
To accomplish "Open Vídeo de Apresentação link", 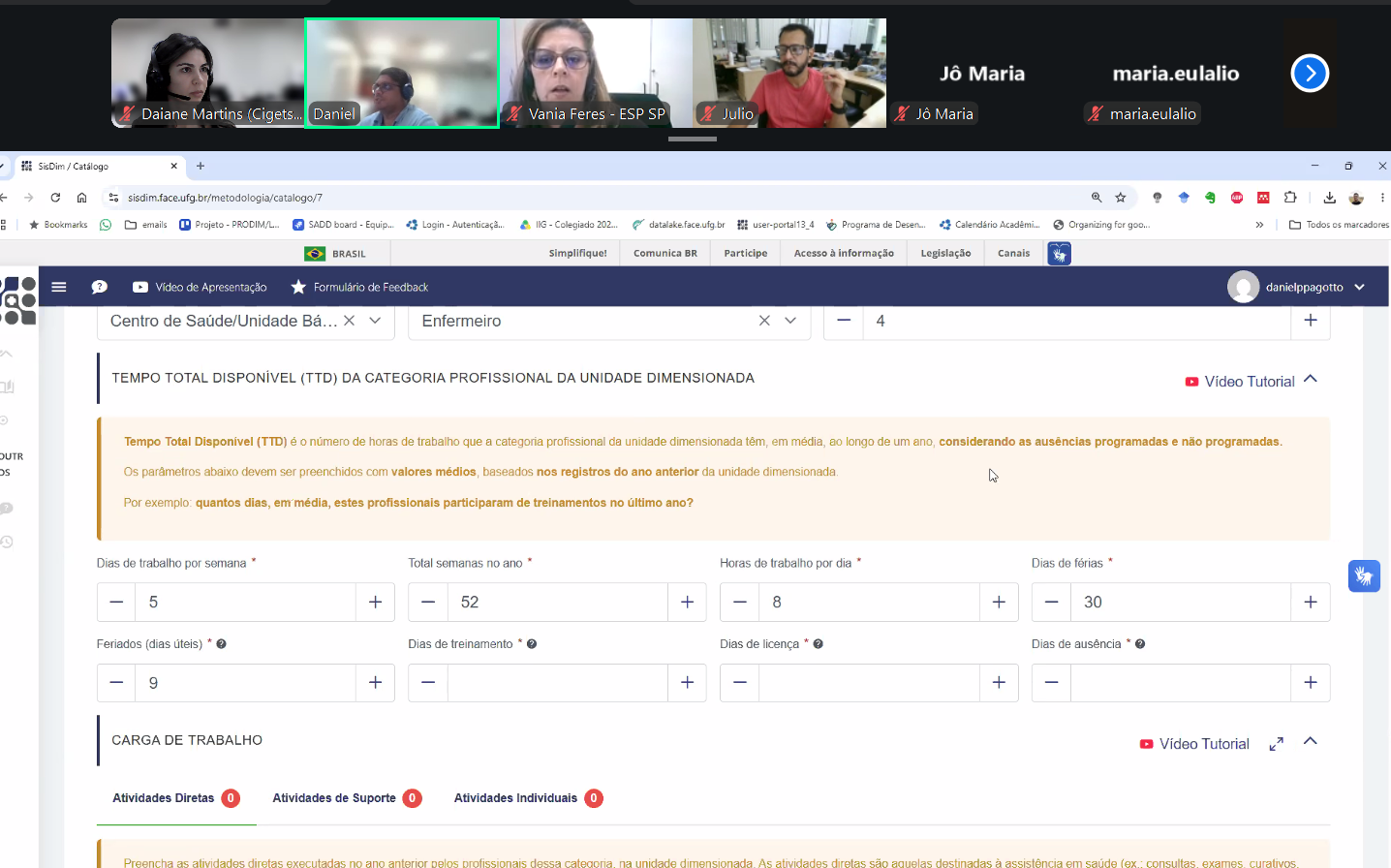I will tap(200, 287).
